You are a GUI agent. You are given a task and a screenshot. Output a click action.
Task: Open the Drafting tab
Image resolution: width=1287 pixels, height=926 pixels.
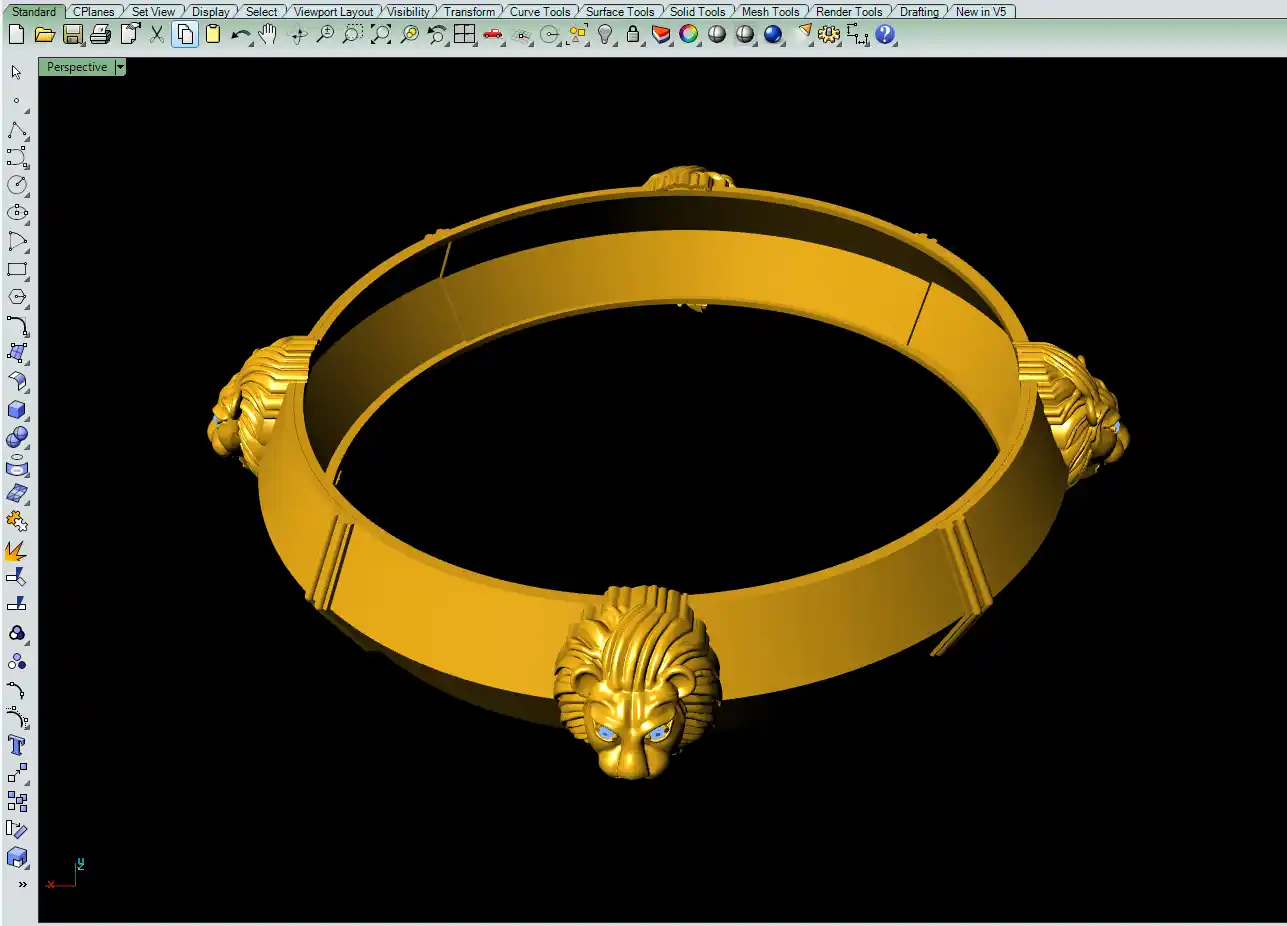point(919,11)
